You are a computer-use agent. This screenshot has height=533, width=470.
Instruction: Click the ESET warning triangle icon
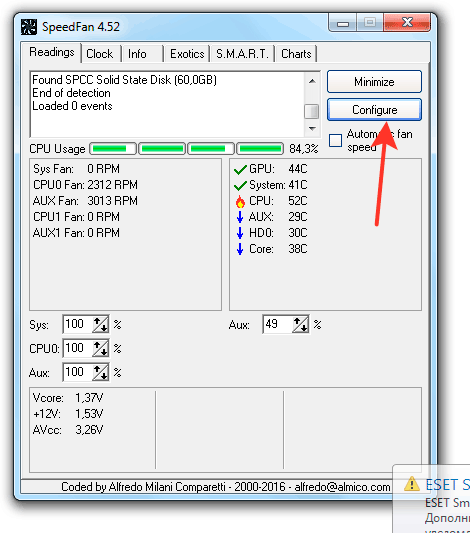coord(412,483)
